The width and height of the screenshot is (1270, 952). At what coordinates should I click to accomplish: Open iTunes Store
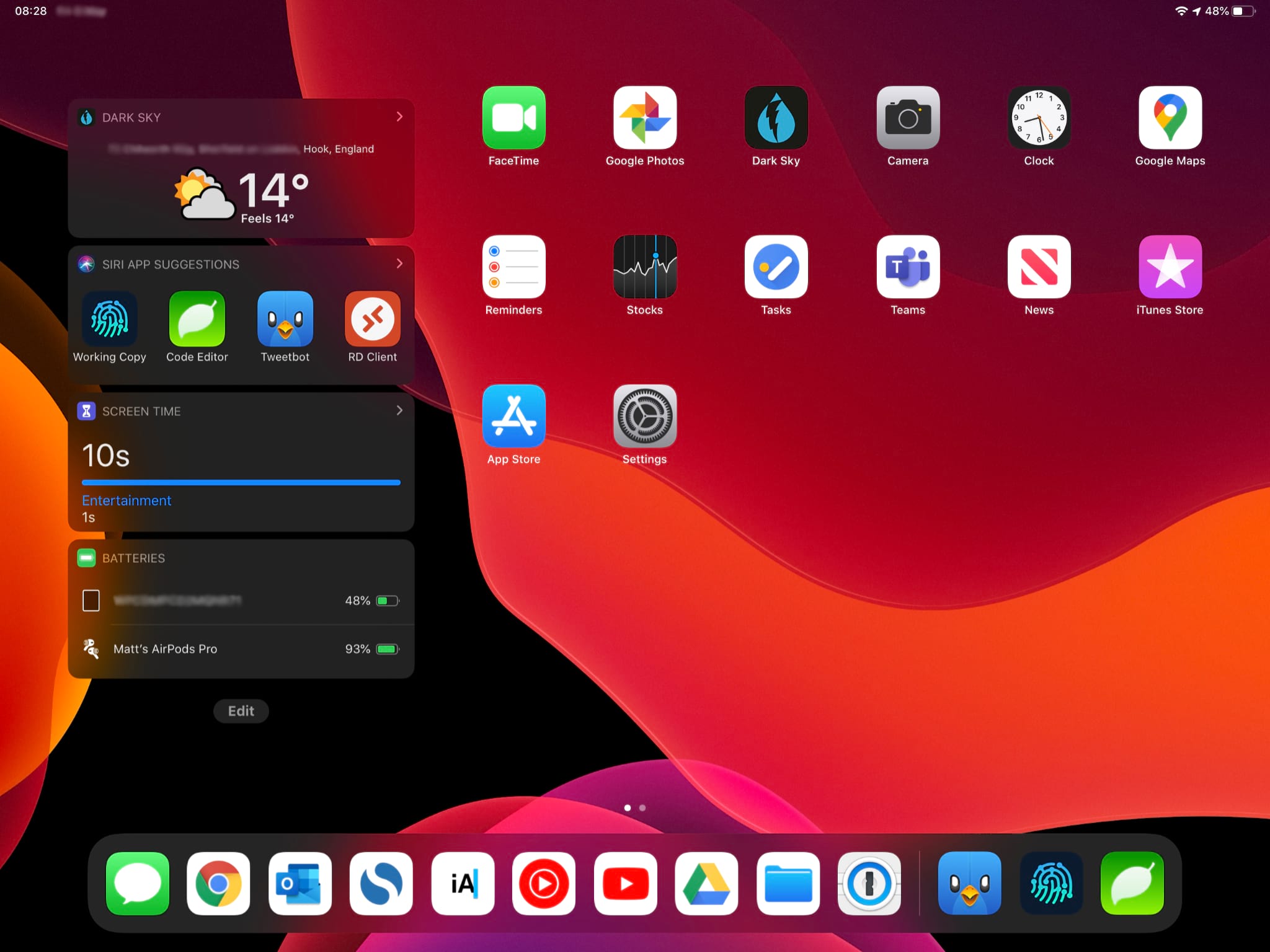pyautogui.click(x=1170, y=267)
